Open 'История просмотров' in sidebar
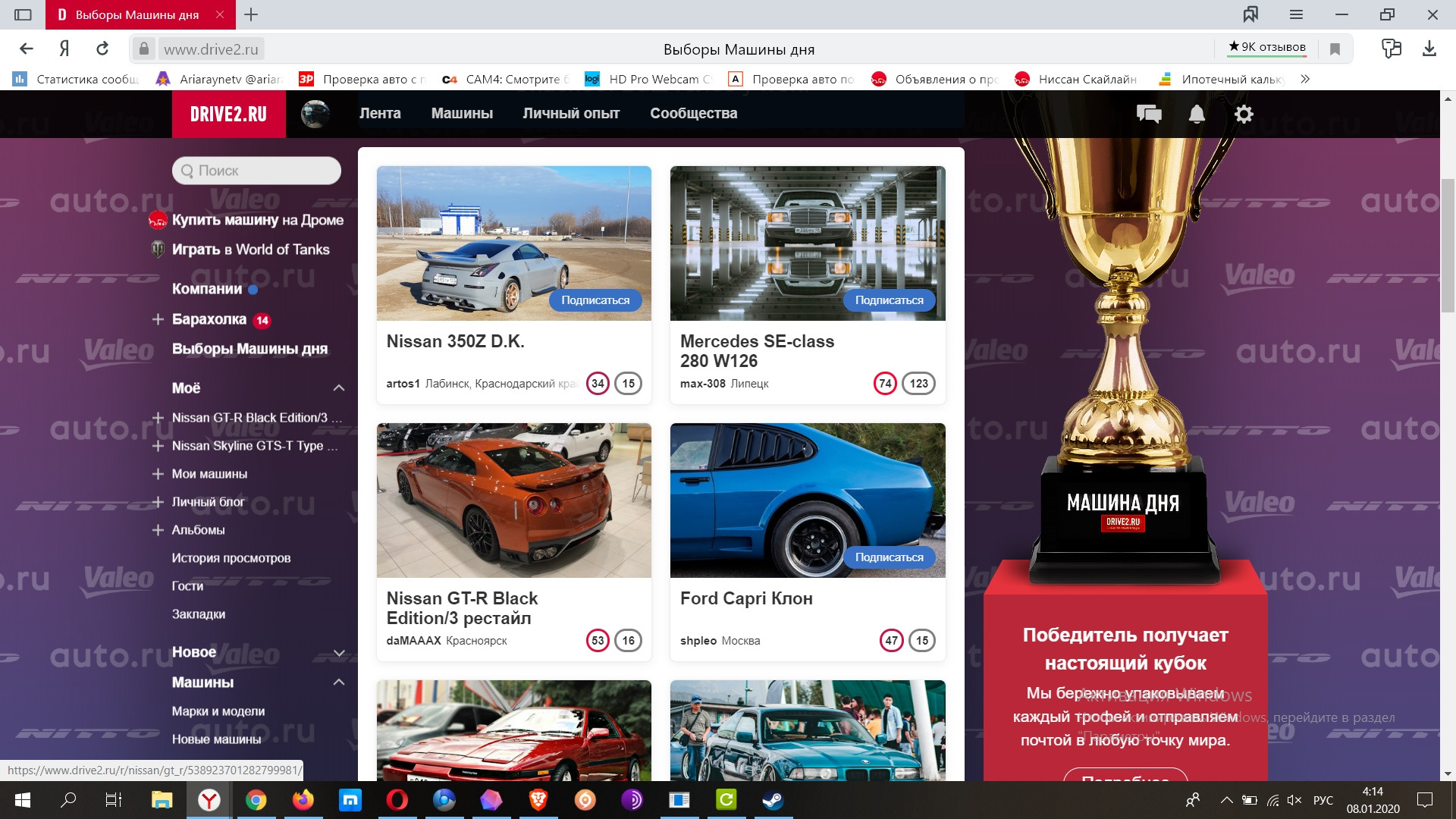The height and width of the screenshot is (819, 1456). 231,558
